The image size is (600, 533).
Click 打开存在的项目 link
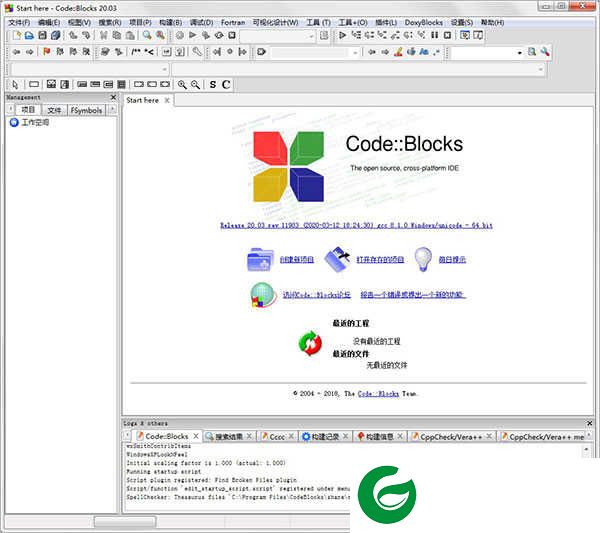pos(380,259)
